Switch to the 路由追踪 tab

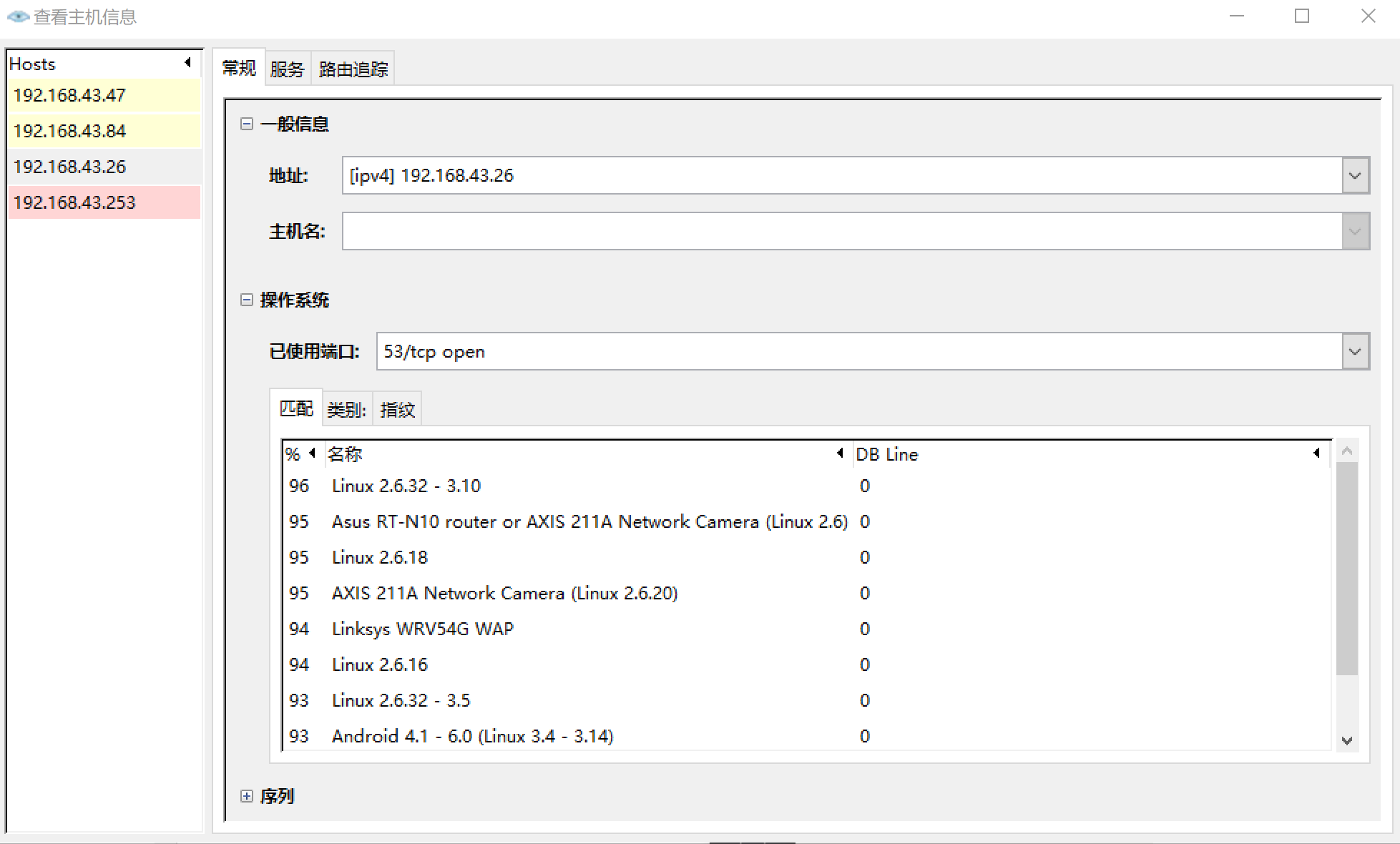click(x=353, y=69)
